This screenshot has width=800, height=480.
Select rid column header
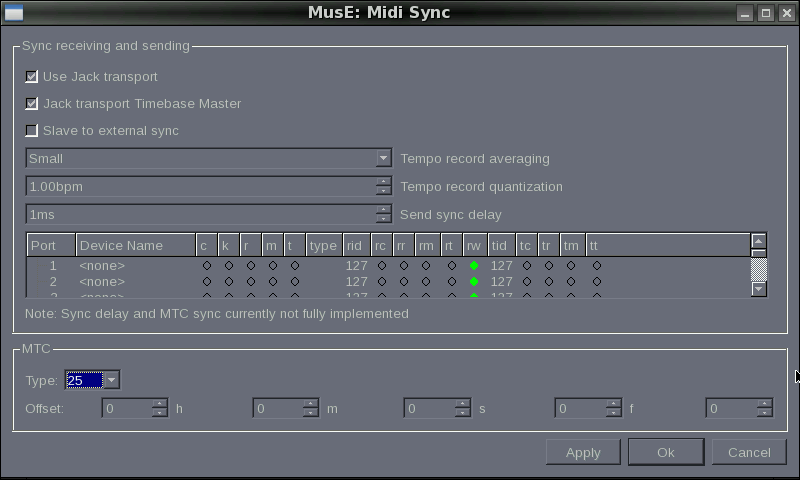[357, 245]
